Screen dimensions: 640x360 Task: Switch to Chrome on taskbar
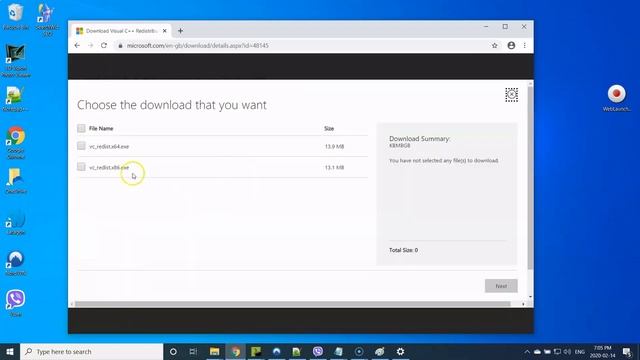[236, 351]
